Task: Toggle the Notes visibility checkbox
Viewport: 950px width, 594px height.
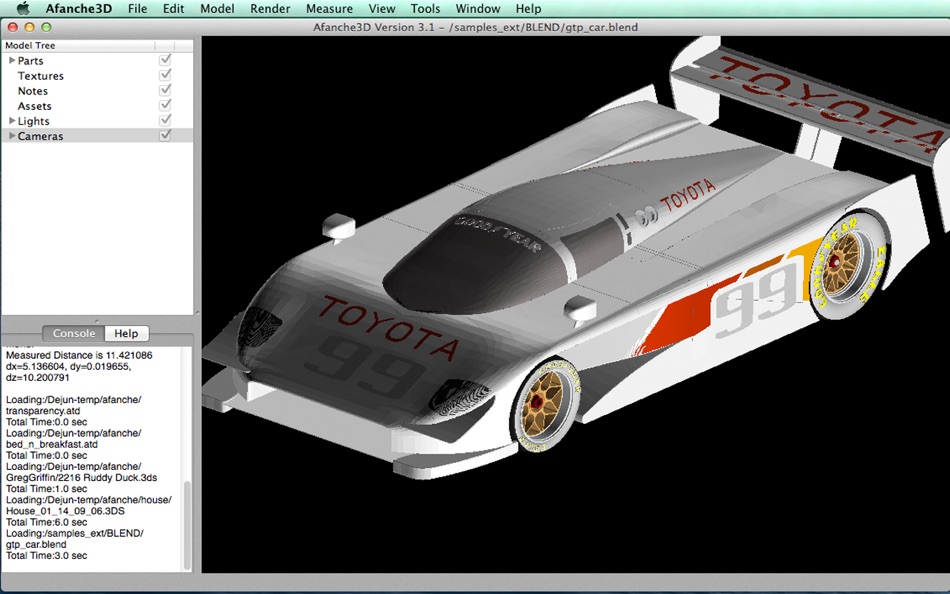Action: [x=165, y=90]
